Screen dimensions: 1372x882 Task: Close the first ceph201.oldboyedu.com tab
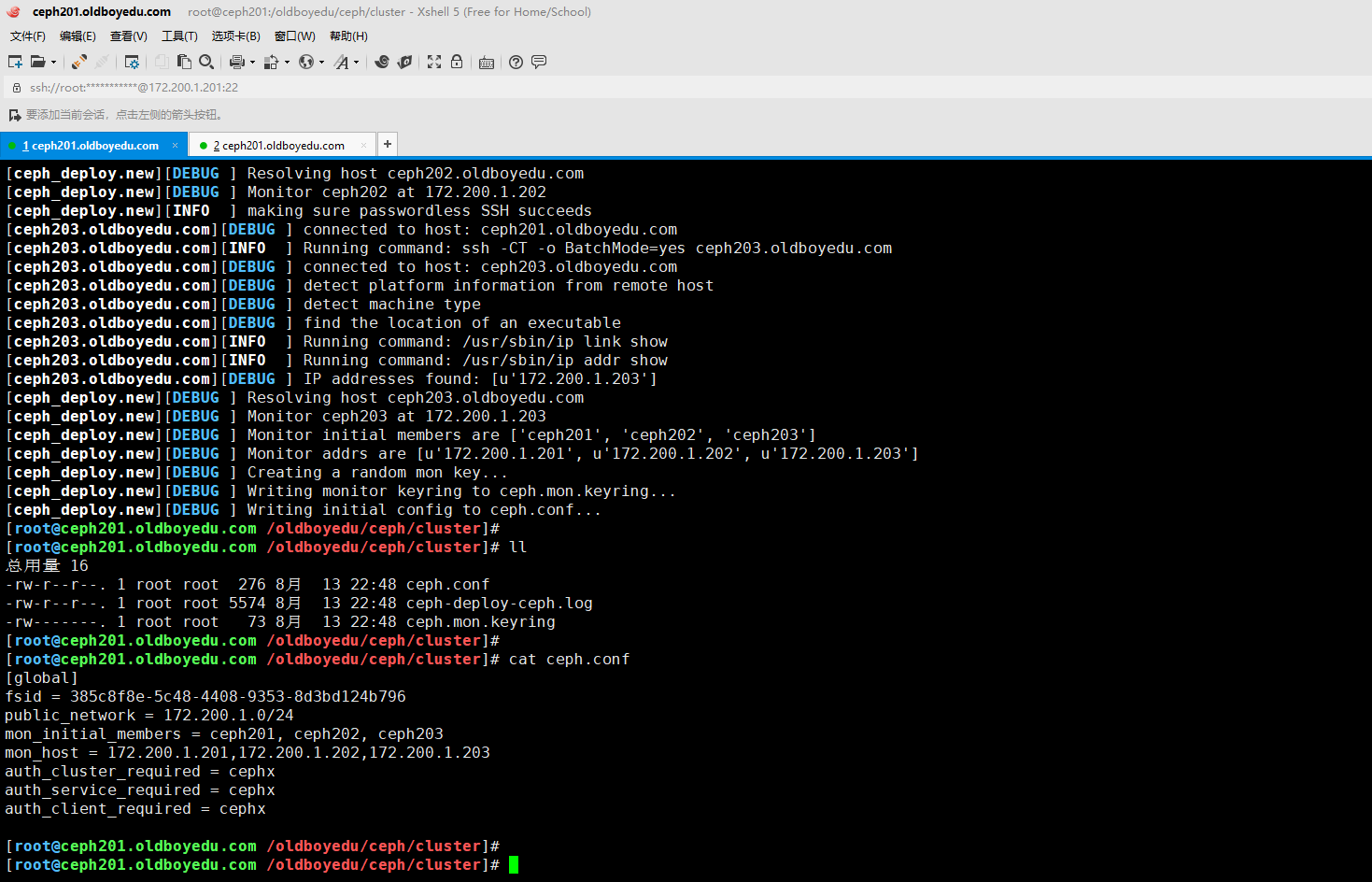(x=175, y=146)
